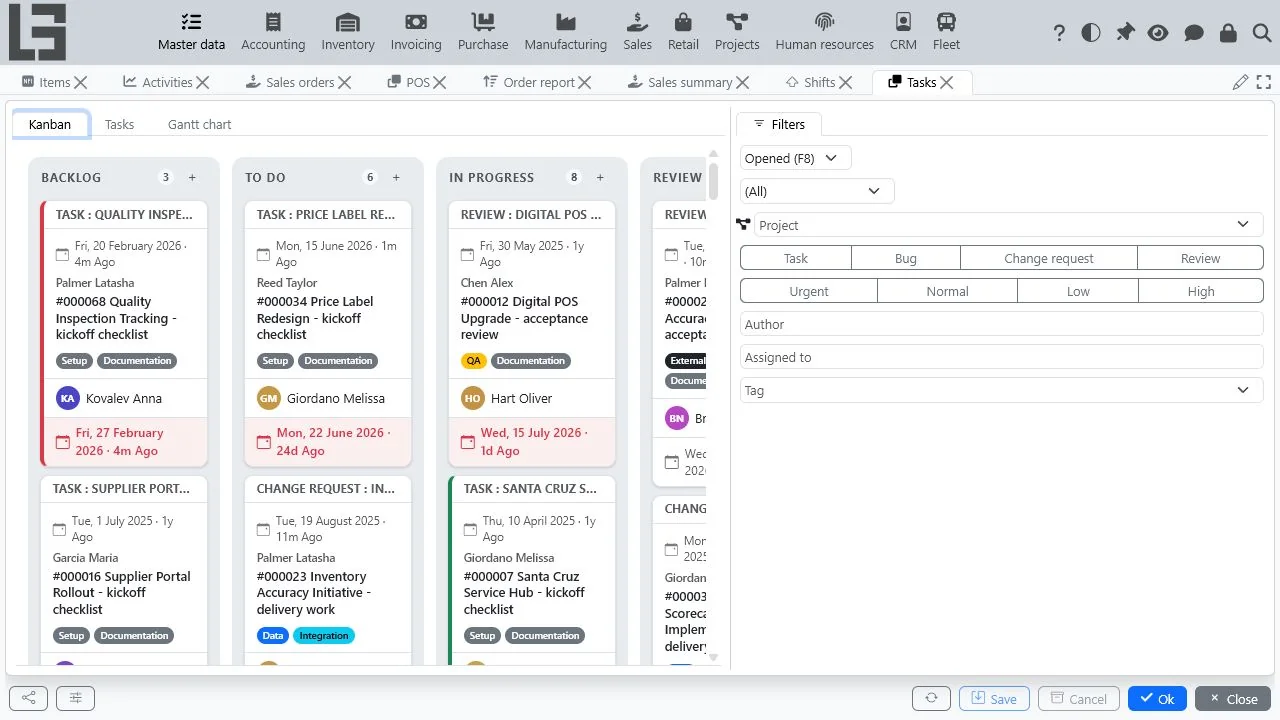
Task: Open the Projects module
Action: pyautogui.click(x=737, y=32)
